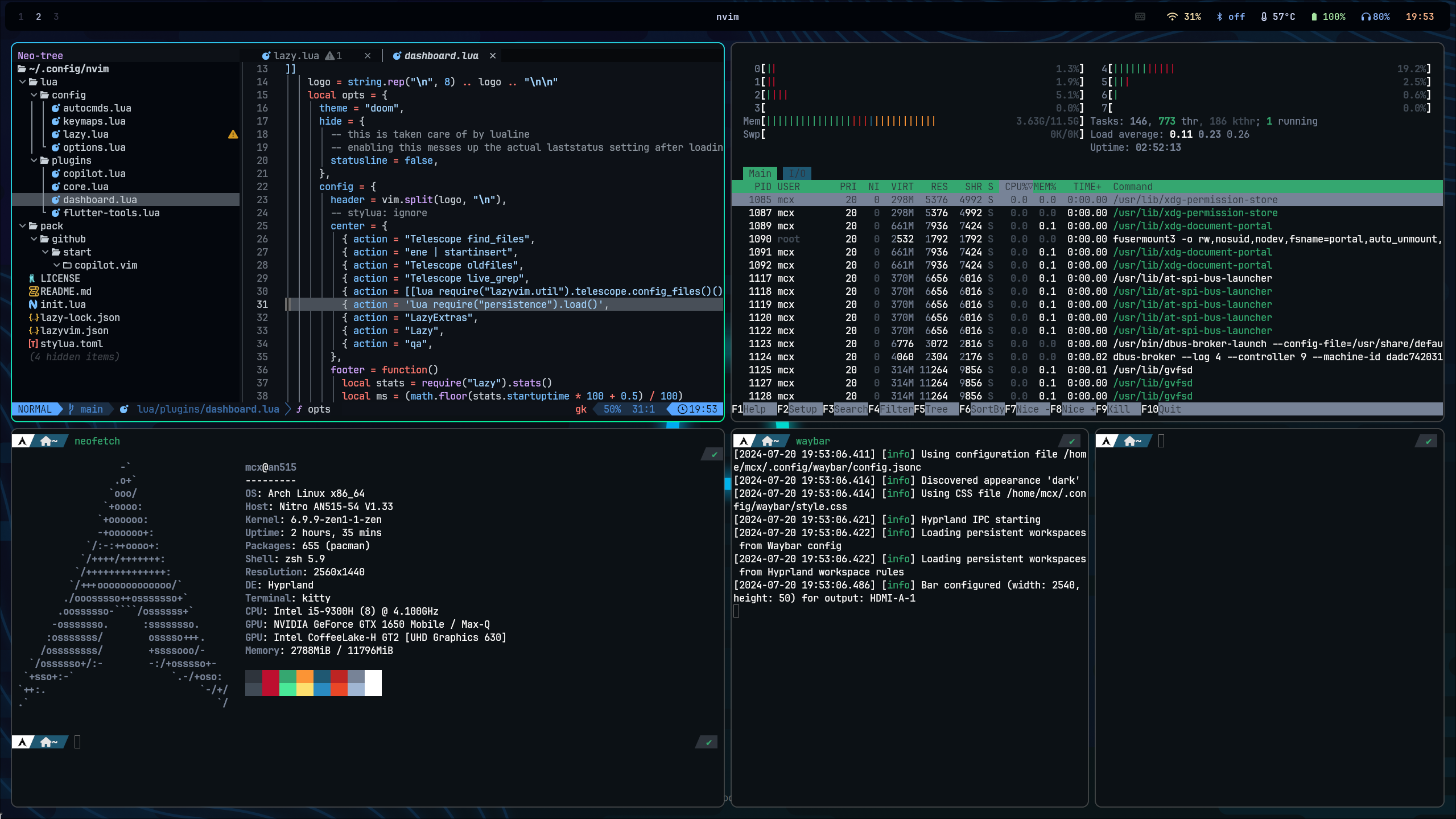
Task: Collapse the lua folder in Neo-tree
Action: point(23,82)
